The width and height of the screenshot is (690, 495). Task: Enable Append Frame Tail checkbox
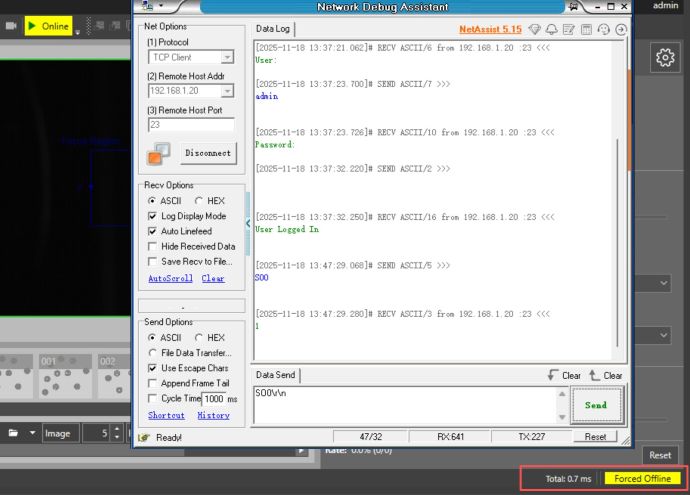tap(152, 383)
